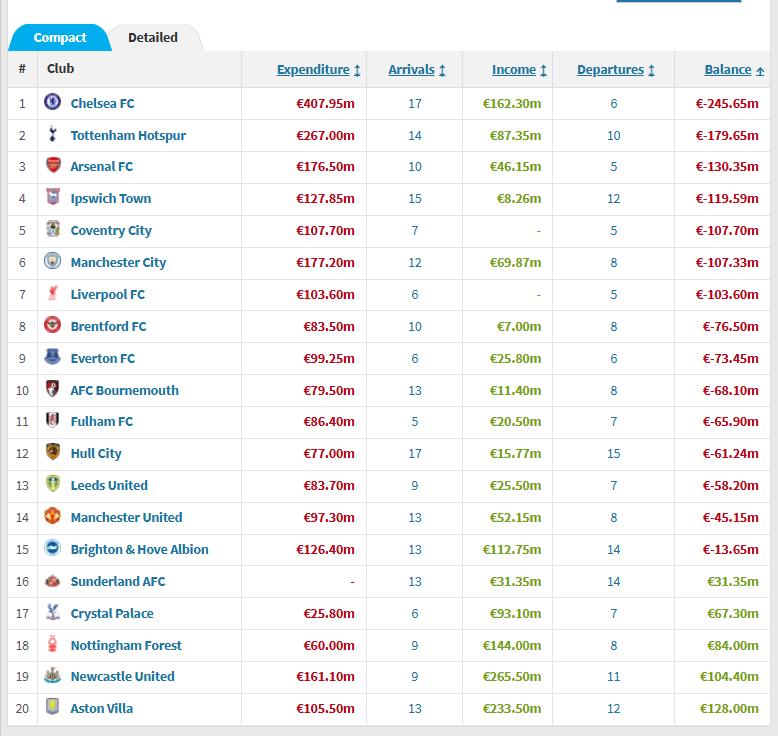Click Newcastle's €265.50m income value
The width and height of the screenshot is (778, 736).
click(512, 676)
